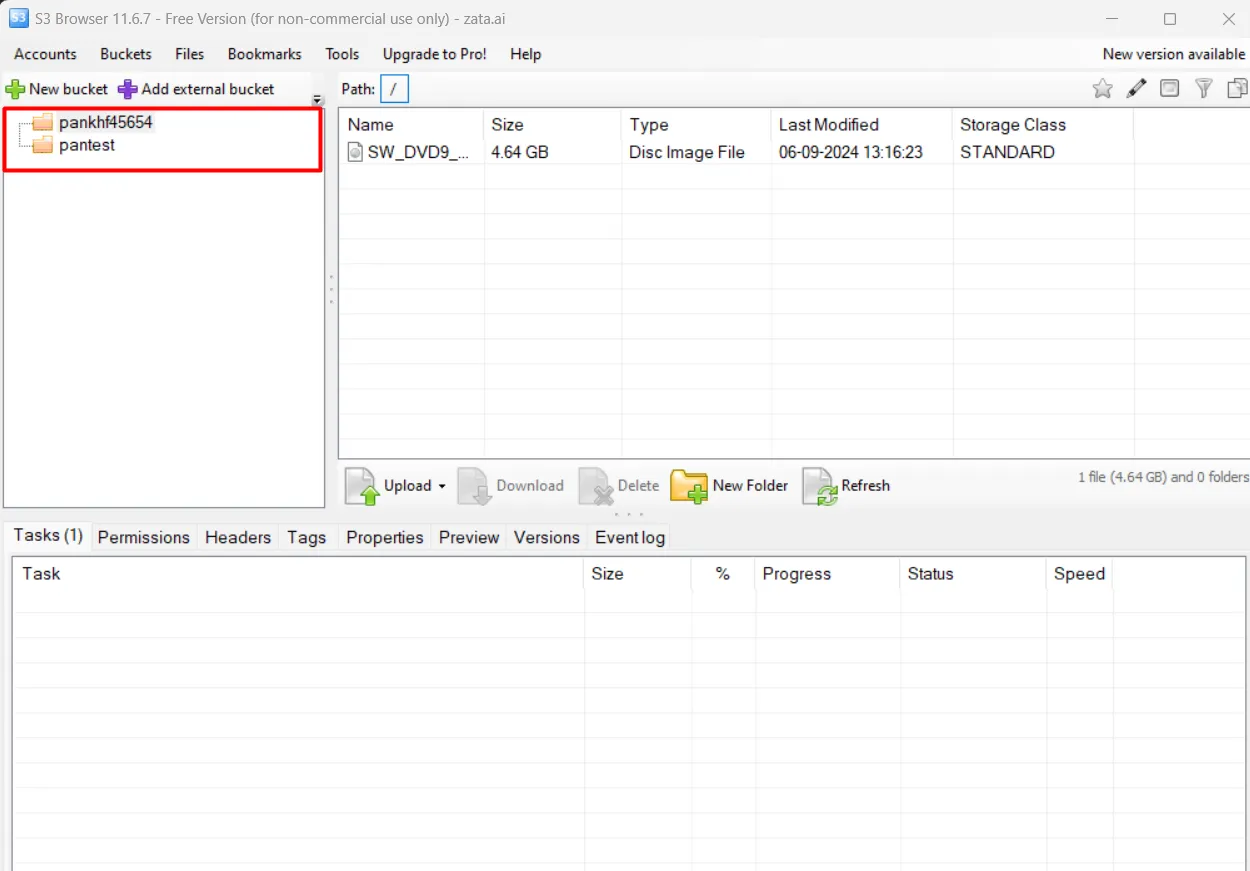Click the copy icon at toolbar end
1250x871 pixels.
pyautogui.click(x=1238, y=89)
